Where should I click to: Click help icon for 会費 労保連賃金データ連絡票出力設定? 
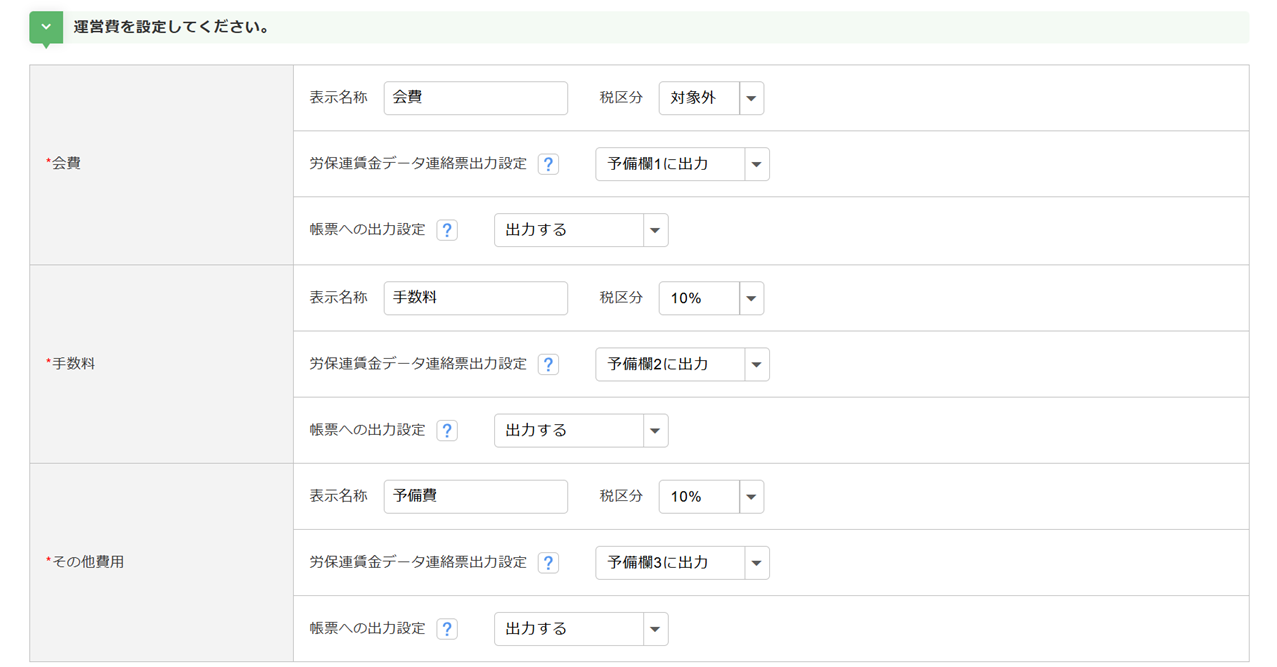(548, 164)
